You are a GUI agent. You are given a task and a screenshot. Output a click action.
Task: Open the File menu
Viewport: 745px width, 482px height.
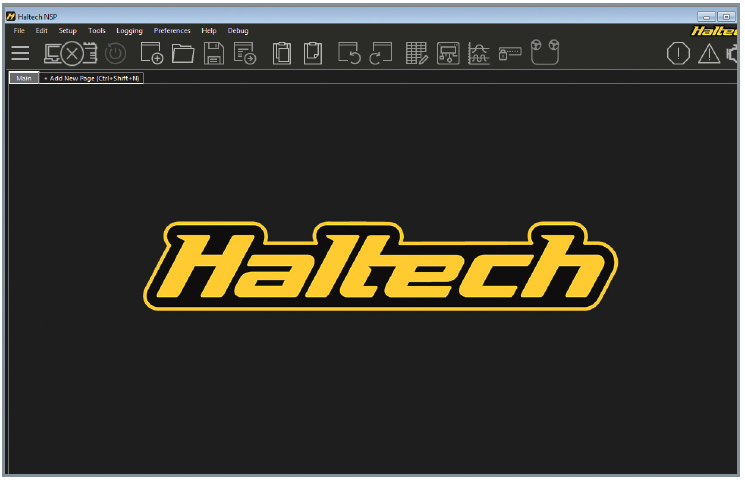[19, 30]
